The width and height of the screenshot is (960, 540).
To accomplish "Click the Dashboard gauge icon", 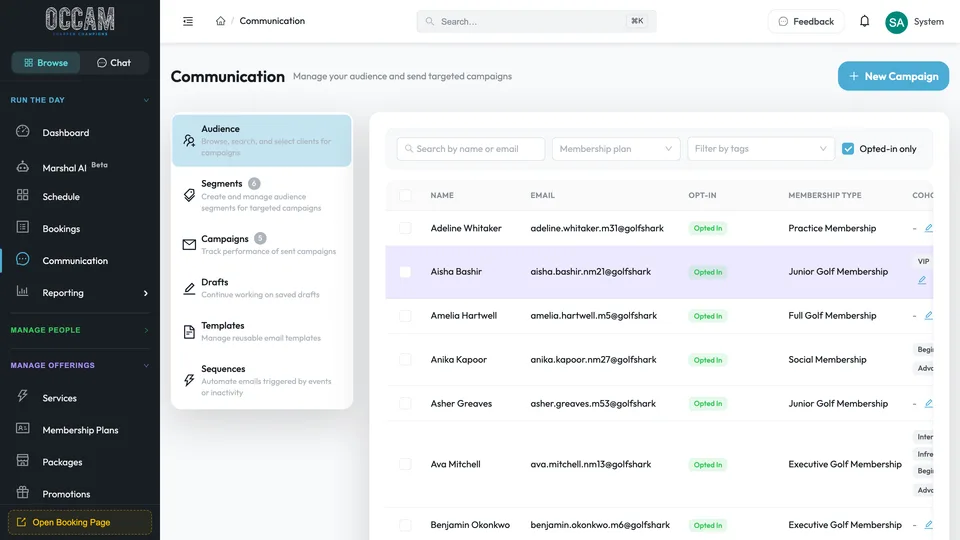I will [x=23, y=131].
